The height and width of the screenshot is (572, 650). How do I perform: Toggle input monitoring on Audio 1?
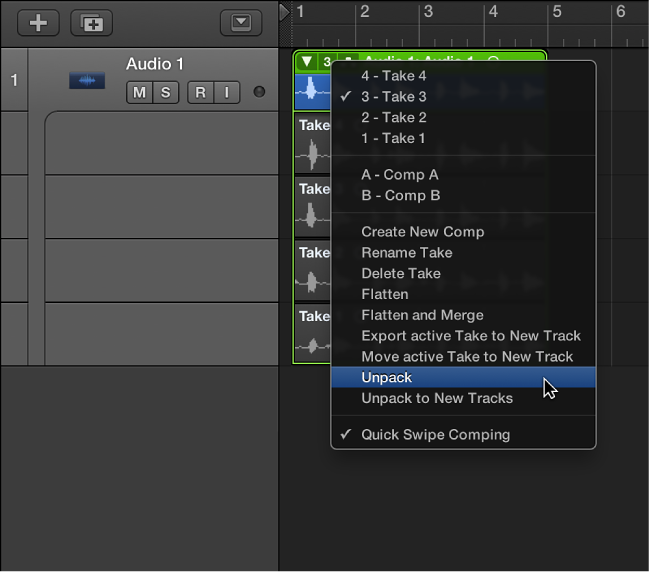[226, 93]
